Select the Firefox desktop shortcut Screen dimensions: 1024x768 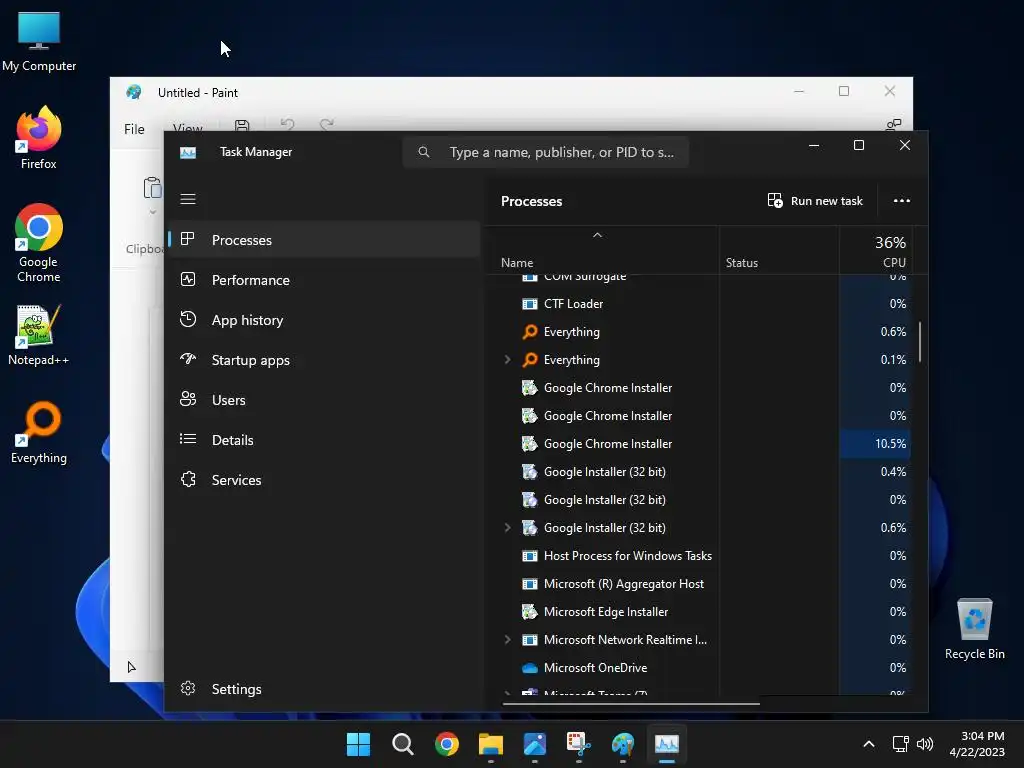pyautogui.click(x=39, y=138)
